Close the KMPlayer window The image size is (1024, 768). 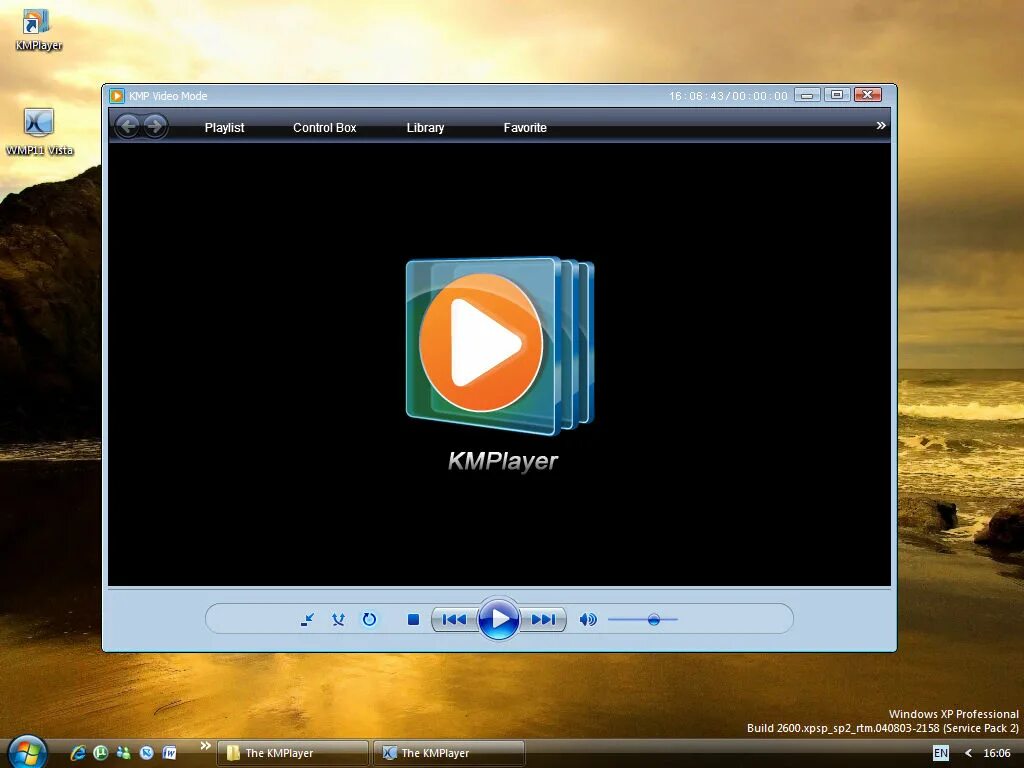coord(867,95)
